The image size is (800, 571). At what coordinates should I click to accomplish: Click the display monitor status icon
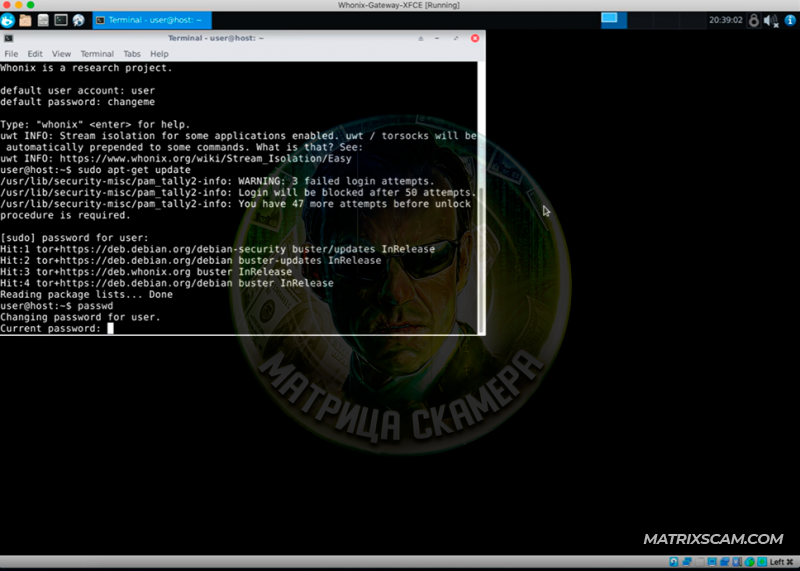[x=712, y=562]
